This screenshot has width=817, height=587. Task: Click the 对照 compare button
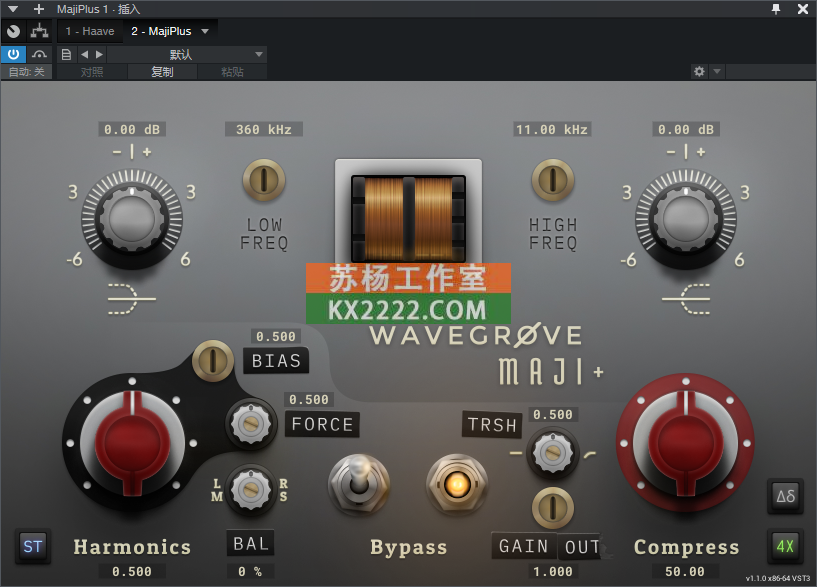click(92, 72)
